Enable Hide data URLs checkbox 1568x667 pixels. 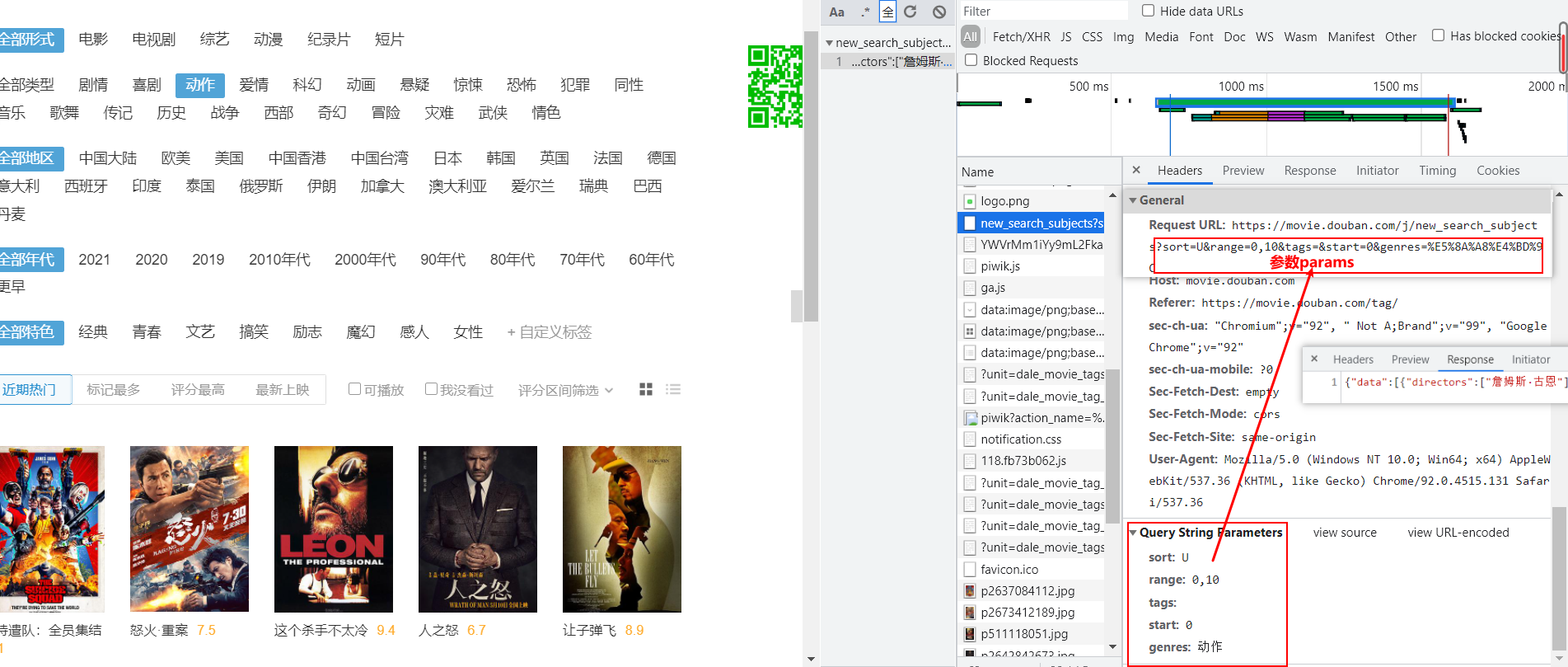[x=1148, y=11]
